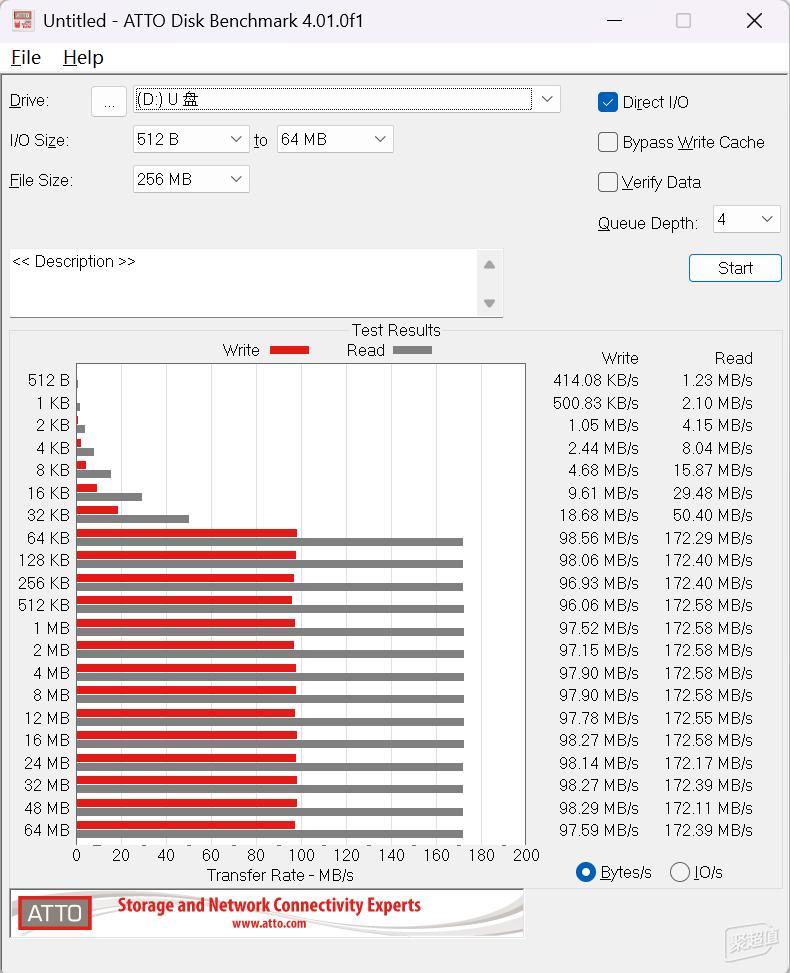Click the description scroll down arrow
The width and height of the screenshot is (790, 973).
489,303
